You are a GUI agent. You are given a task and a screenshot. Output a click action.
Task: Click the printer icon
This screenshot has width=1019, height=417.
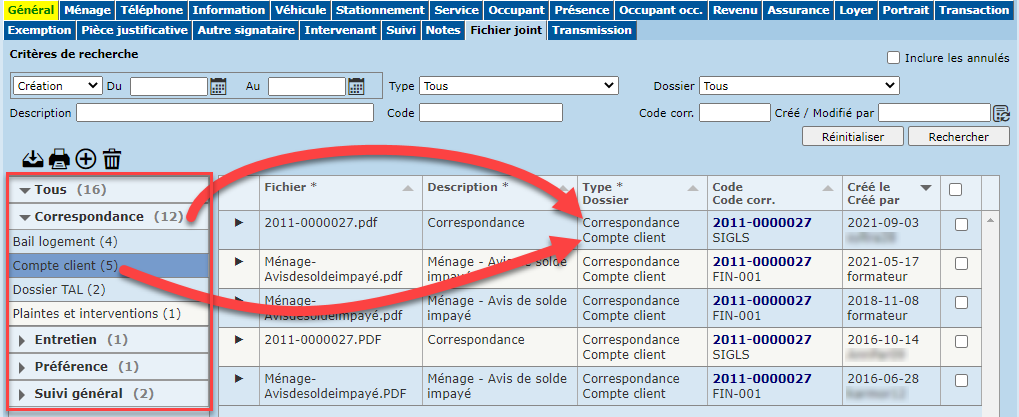tap(59, 159)
